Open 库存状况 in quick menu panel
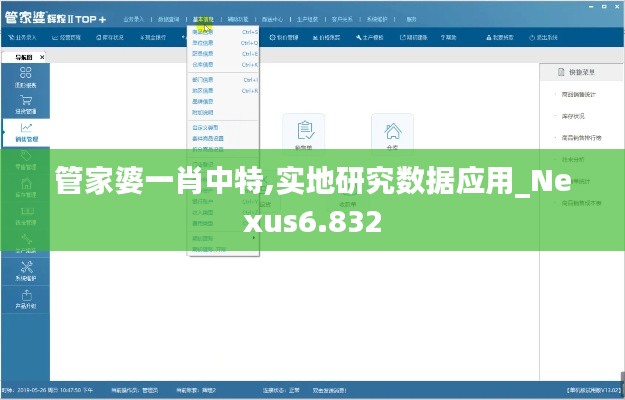 573,116
